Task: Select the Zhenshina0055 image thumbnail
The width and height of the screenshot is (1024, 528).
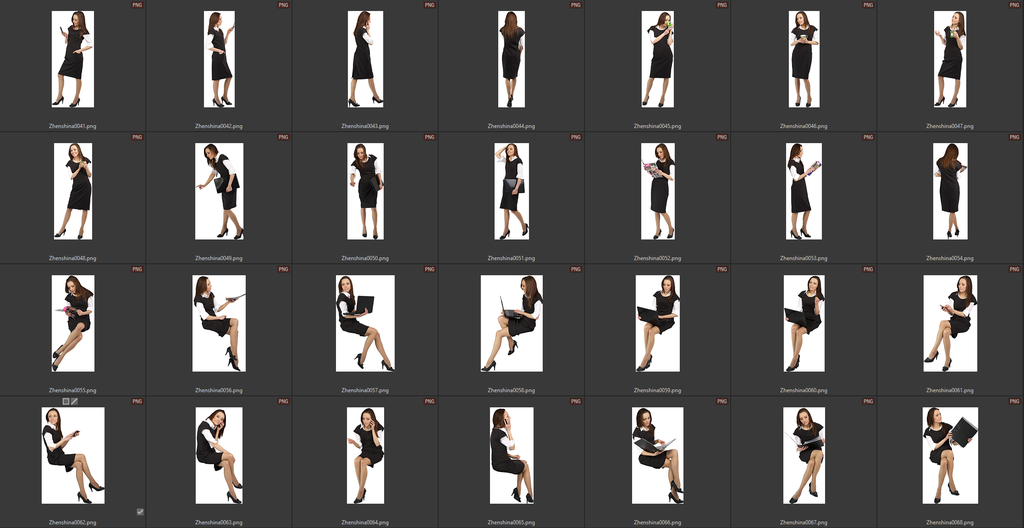Action: point(73,323)
